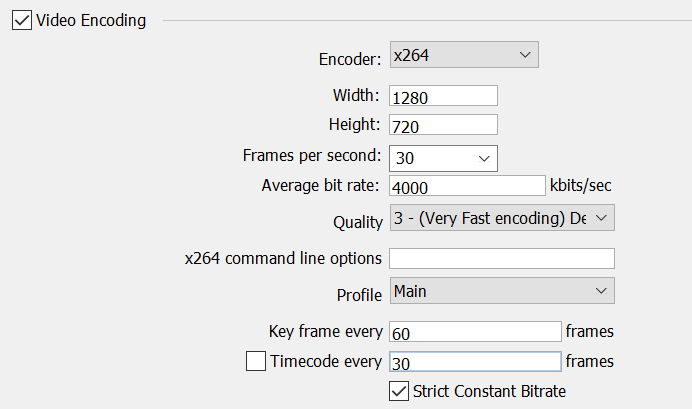Click into the Height field showing 720
The image size is (692, 409).
point(444,125)
